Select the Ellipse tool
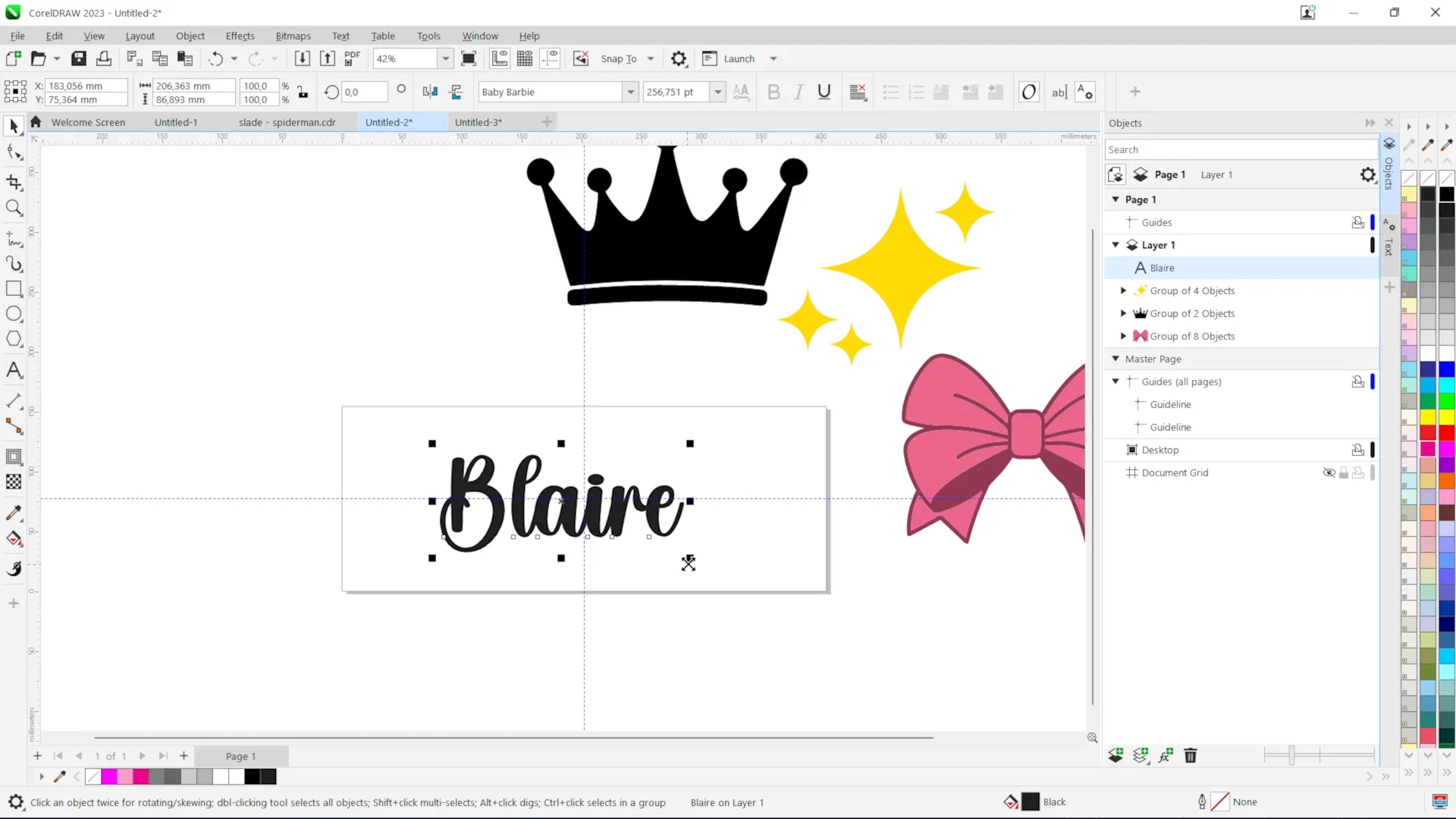The width and height of the screenshot is (1456, 819). (x=14, y=314)
